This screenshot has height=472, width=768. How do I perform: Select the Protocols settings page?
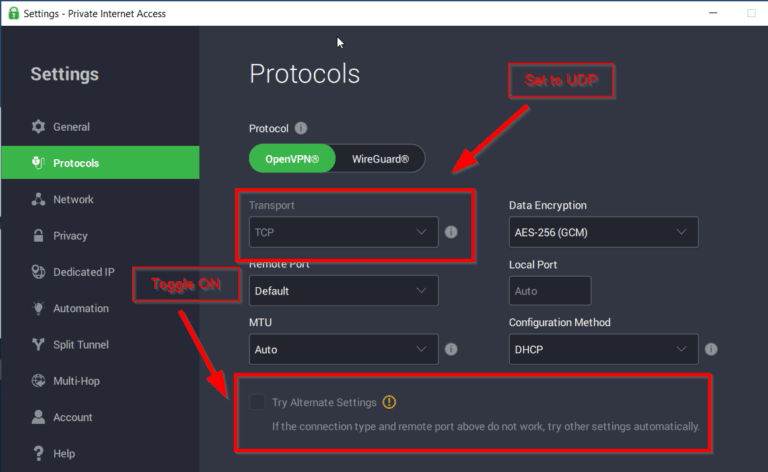click(x=100, y=163)
